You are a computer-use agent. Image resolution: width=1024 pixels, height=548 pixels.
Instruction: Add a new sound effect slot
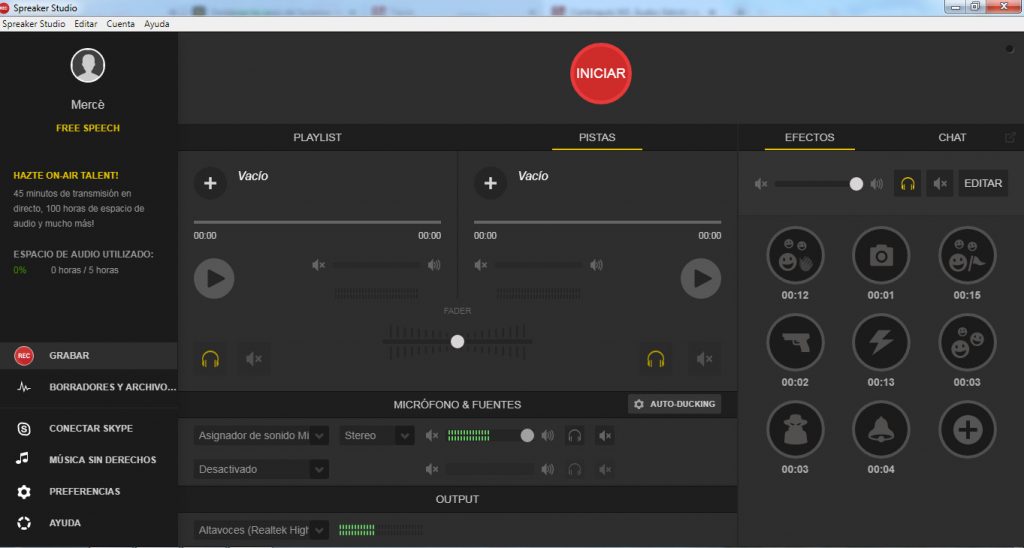(967, 430)
